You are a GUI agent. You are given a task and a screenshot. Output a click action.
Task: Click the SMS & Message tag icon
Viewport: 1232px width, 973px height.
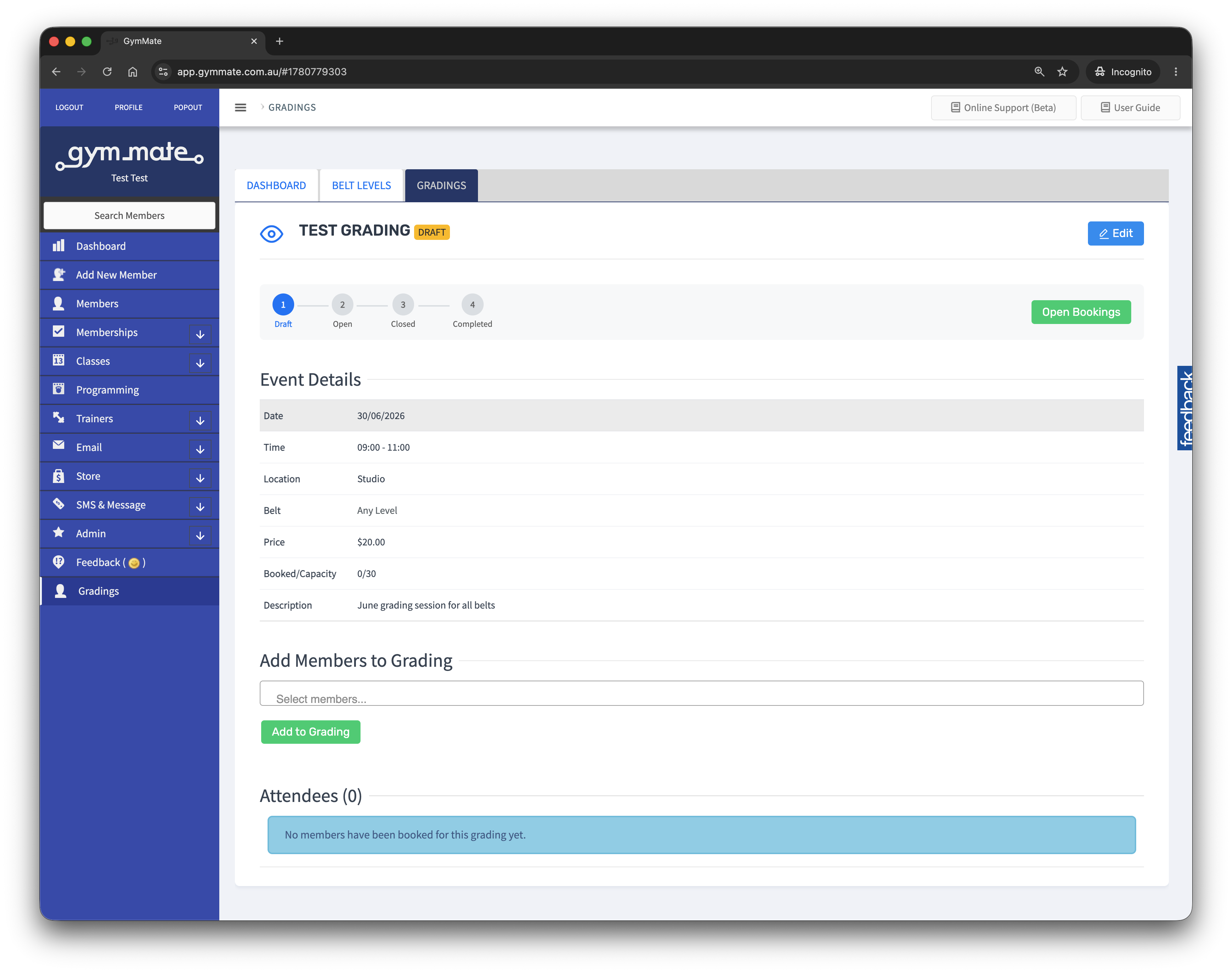pyautogui.click(x=59, y=504)
